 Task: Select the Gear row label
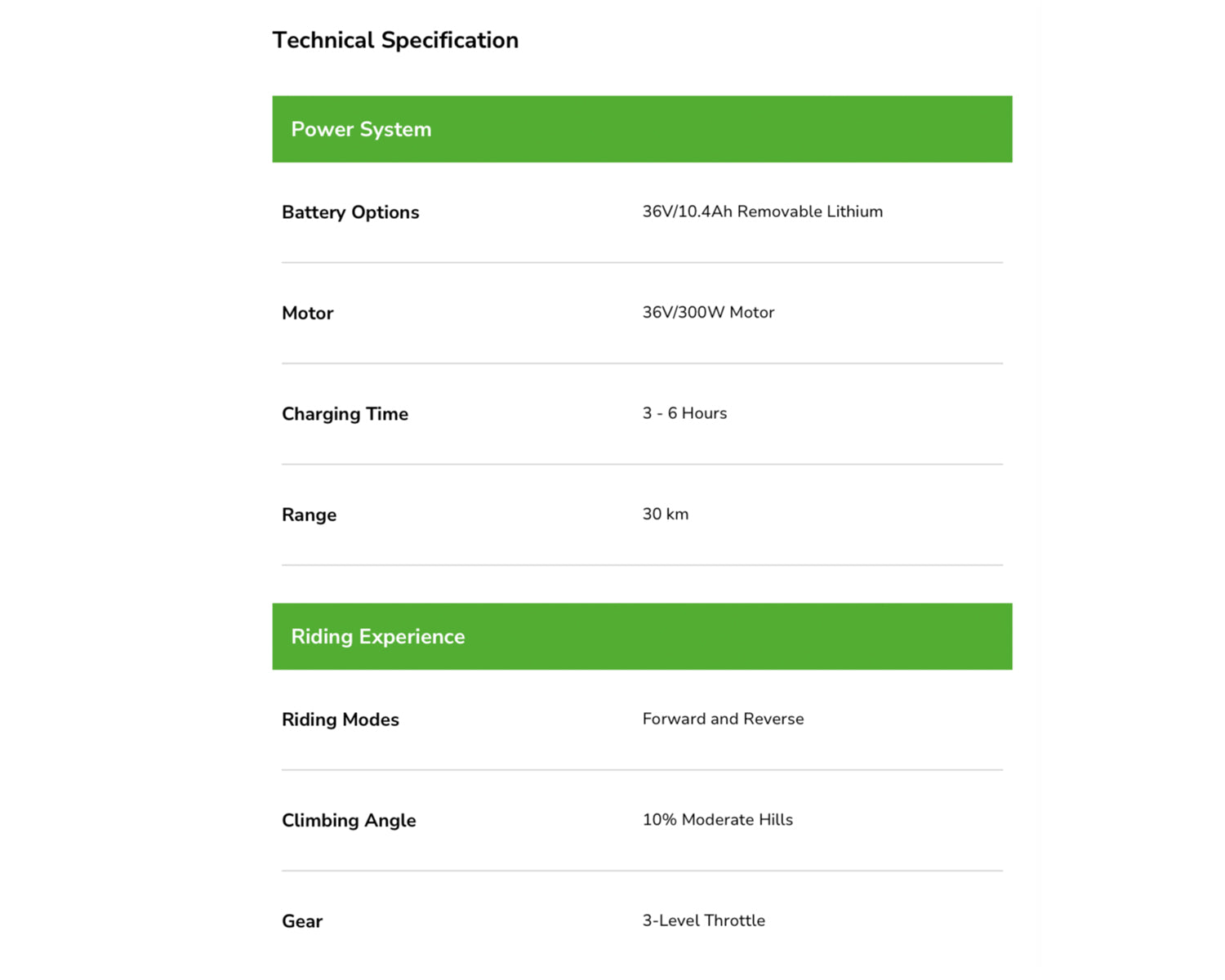point(302,921)
